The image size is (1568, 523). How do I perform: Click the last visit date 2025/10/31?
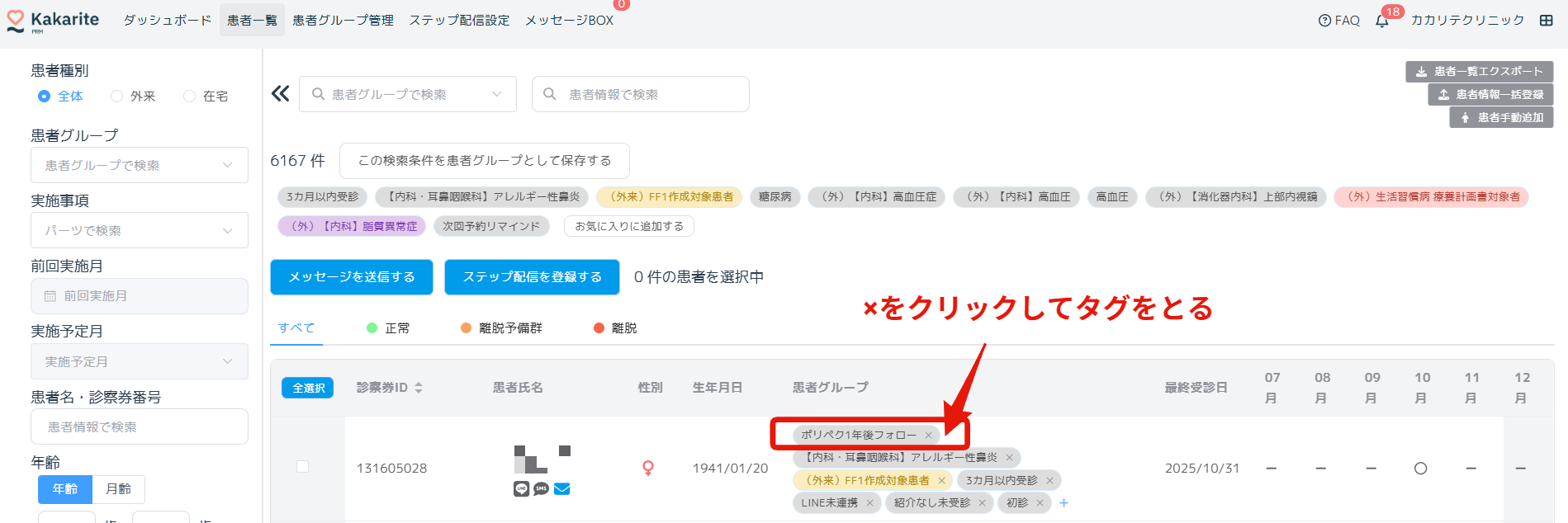[1201, 468]
